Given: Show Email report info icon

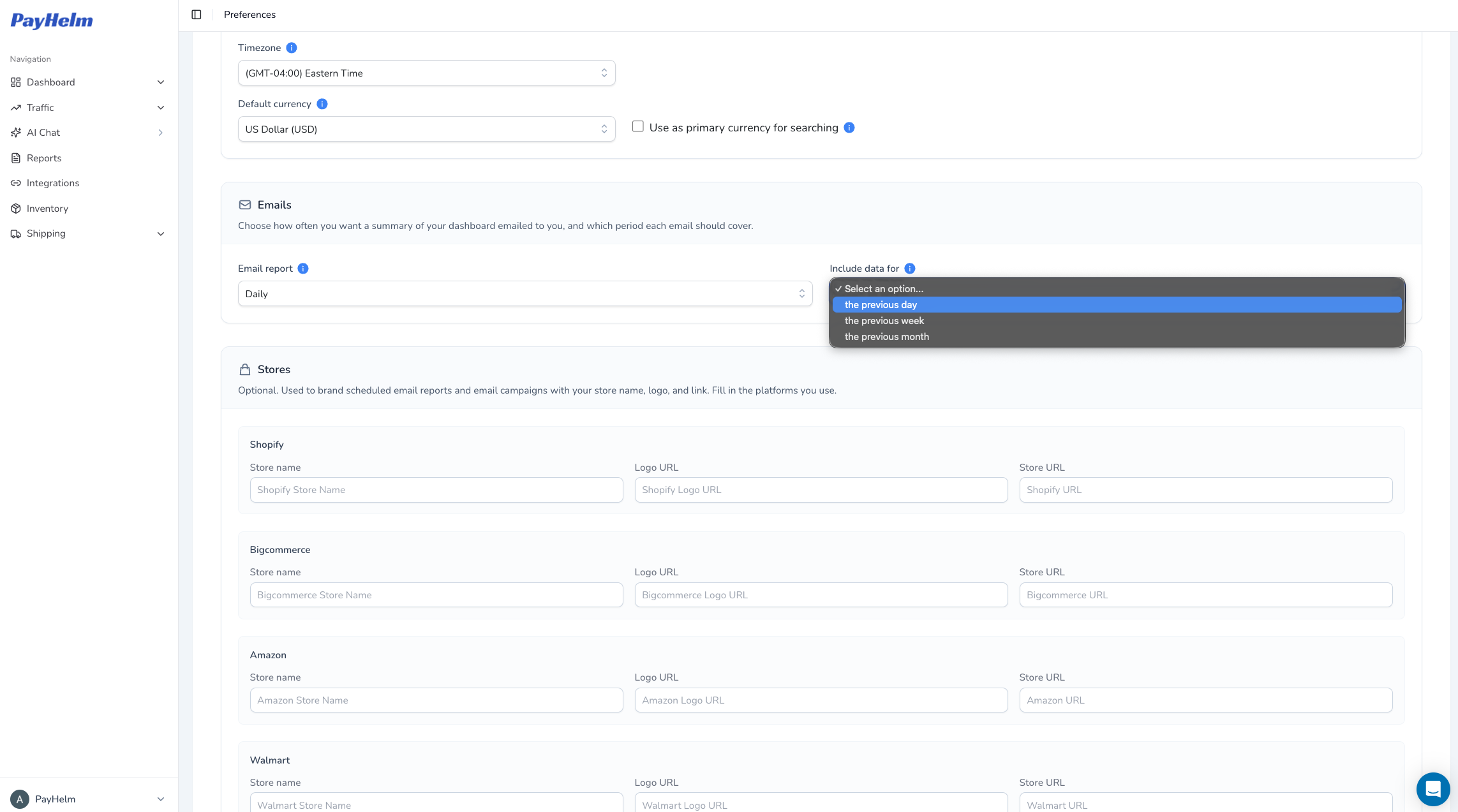Looking at the screenshot, I should [303, 269].
